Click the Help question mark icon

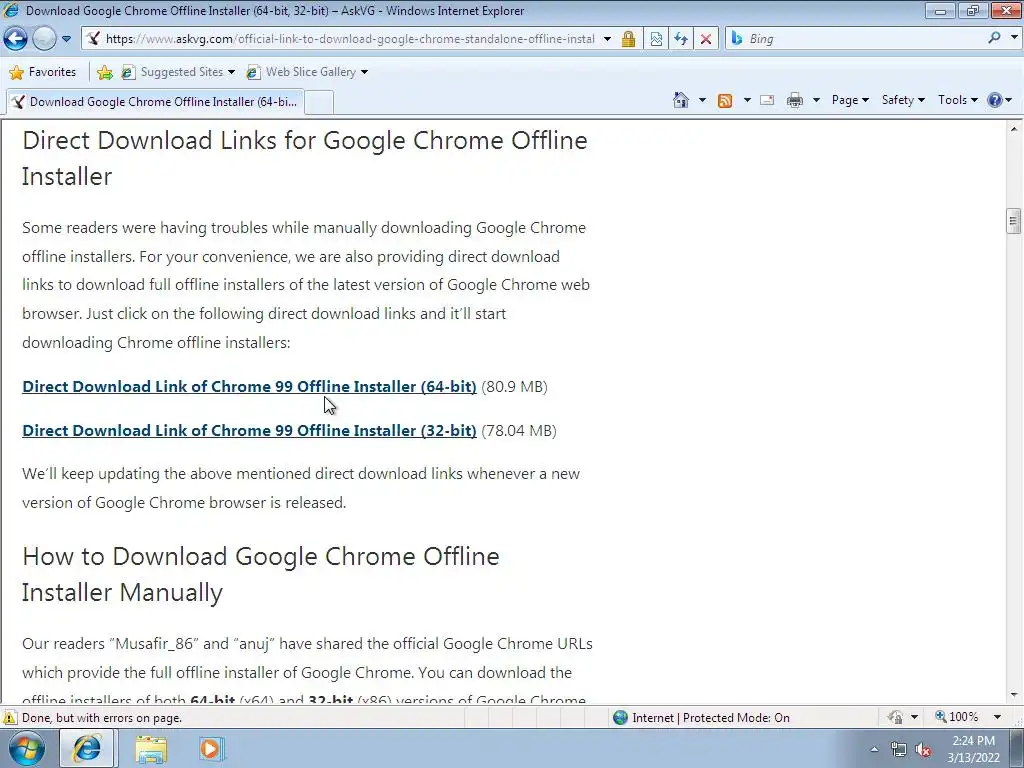click(x=995, y=100)
